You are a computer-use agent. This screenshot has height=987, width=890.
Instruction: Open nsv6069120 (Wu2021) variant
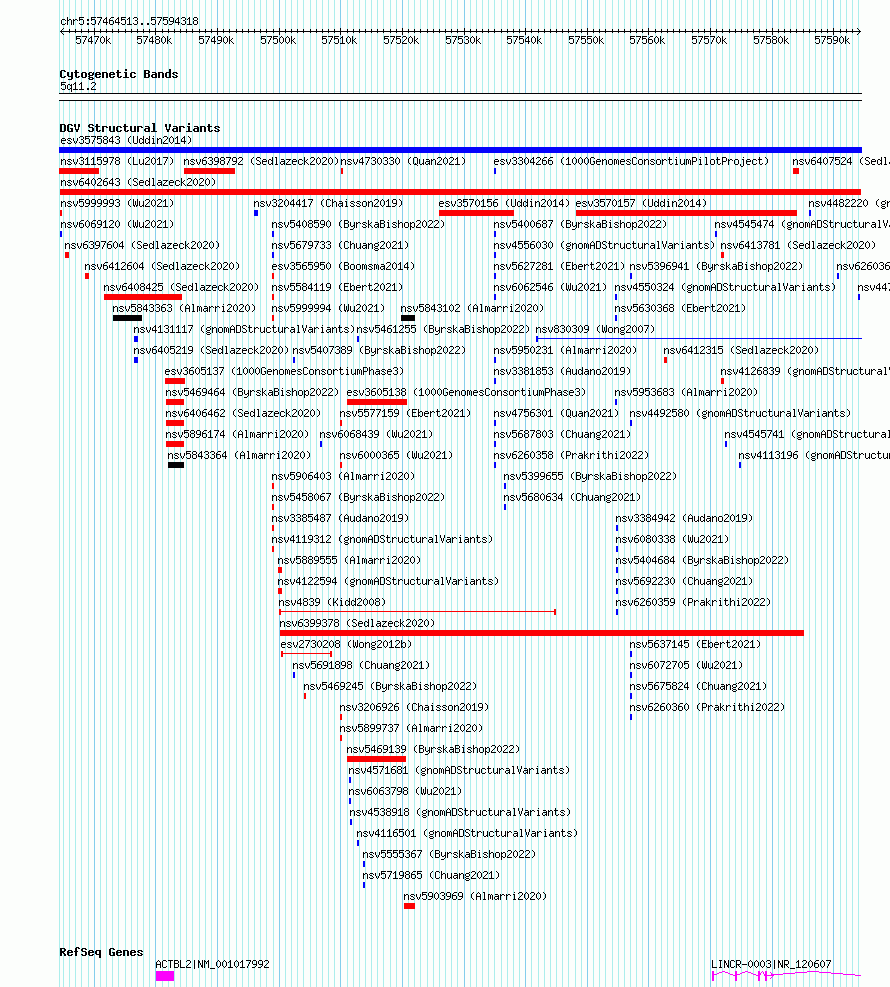pyautogui.click(x=117, y=224)
